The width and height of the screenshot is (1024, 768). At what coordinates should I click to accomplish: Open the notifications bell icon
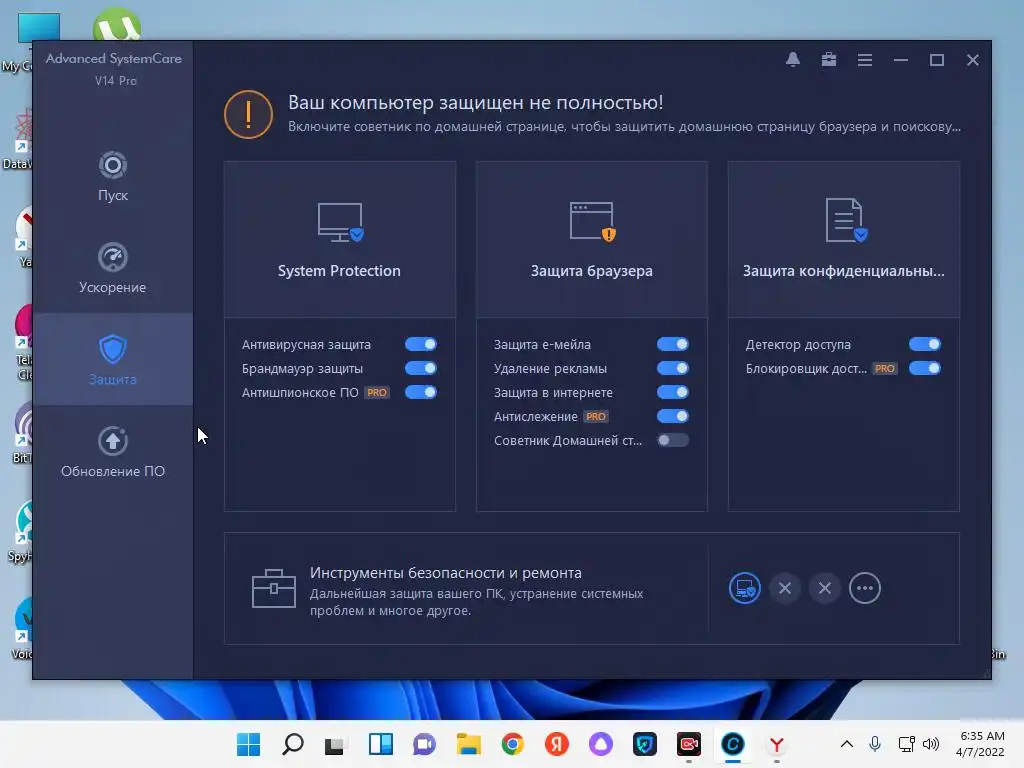[x=793, y=59]
